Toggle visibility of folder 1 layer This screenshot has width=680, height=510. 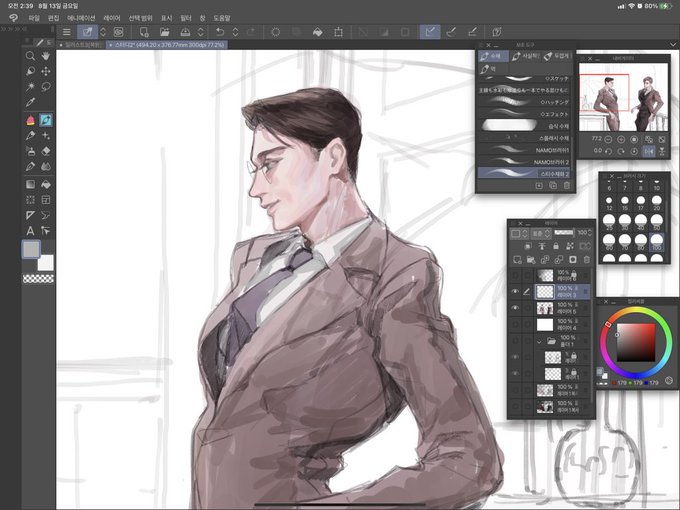coord(515,341)
